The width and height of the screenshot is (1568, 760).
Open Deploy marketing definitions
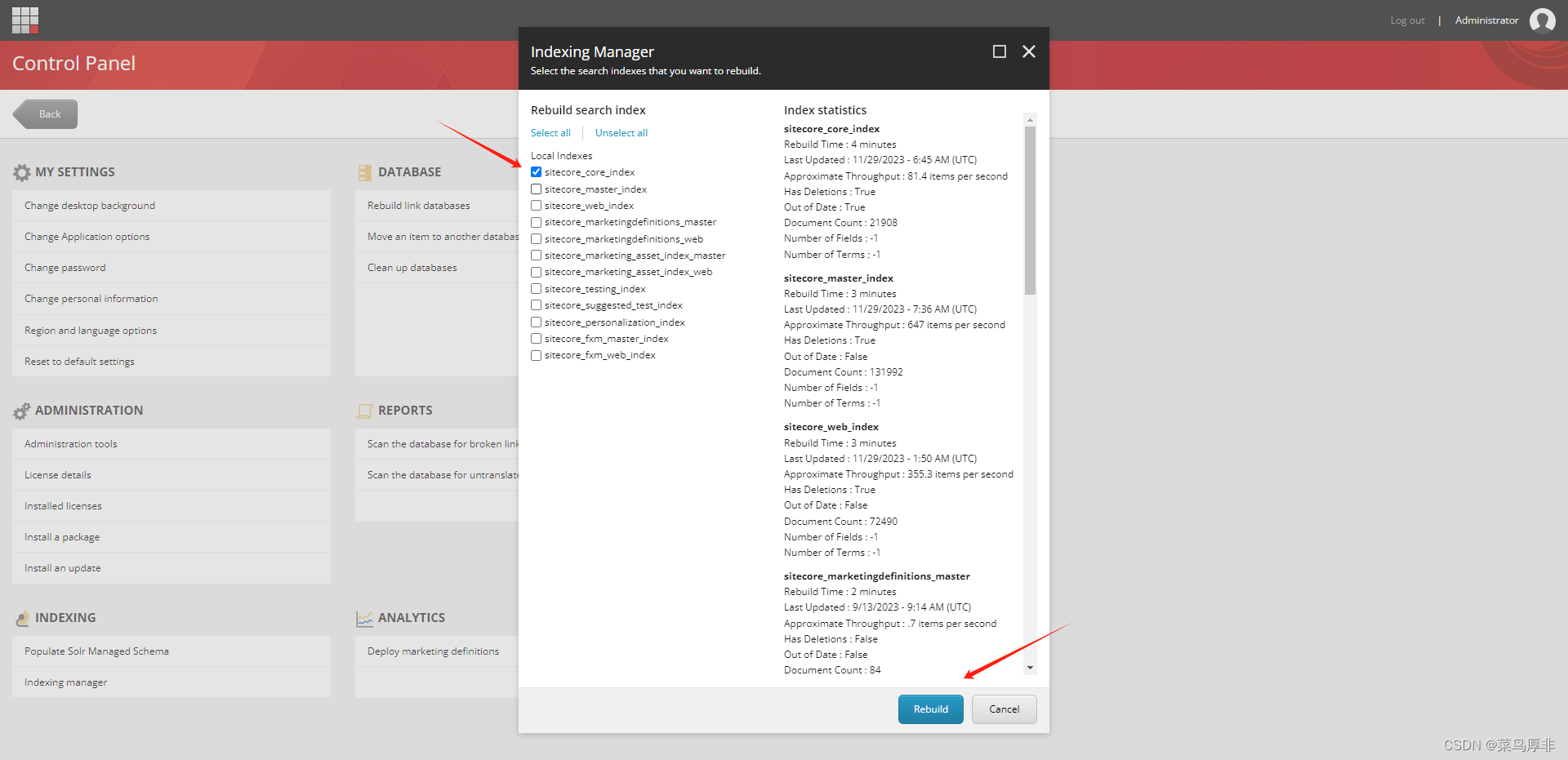(437, 651)
